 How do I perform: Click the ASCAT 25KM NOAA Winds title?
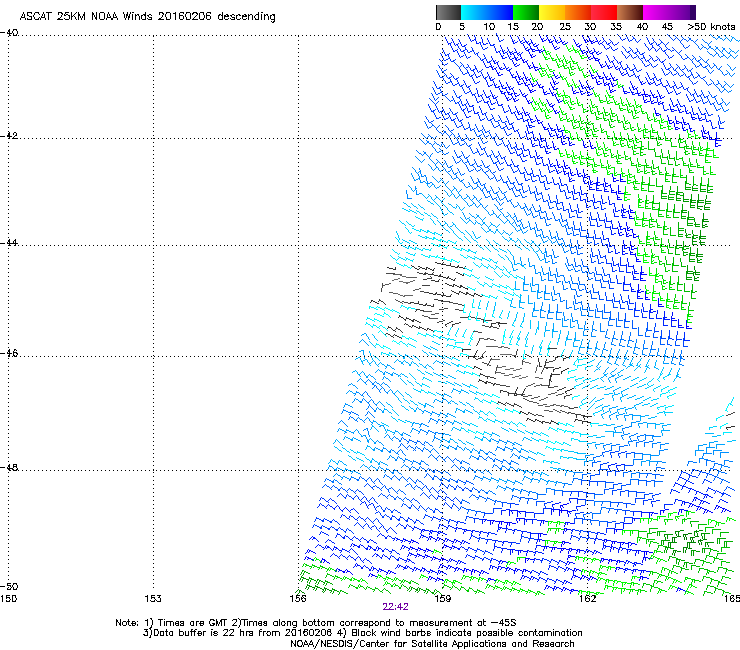147,16
